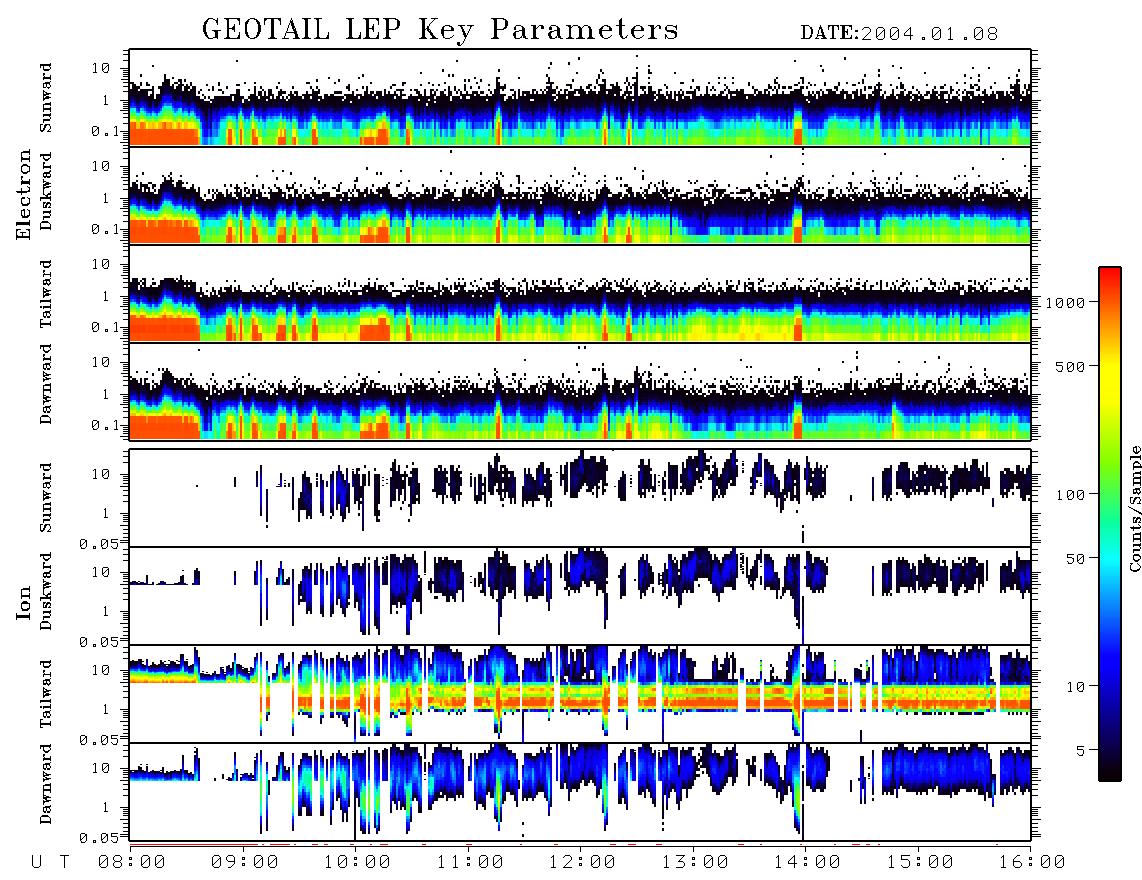Image resolution: width=1142 pixels, height=880 pixels.
Task: Open the Electron Sunward spectrogram panel
Action: (580, 98)
